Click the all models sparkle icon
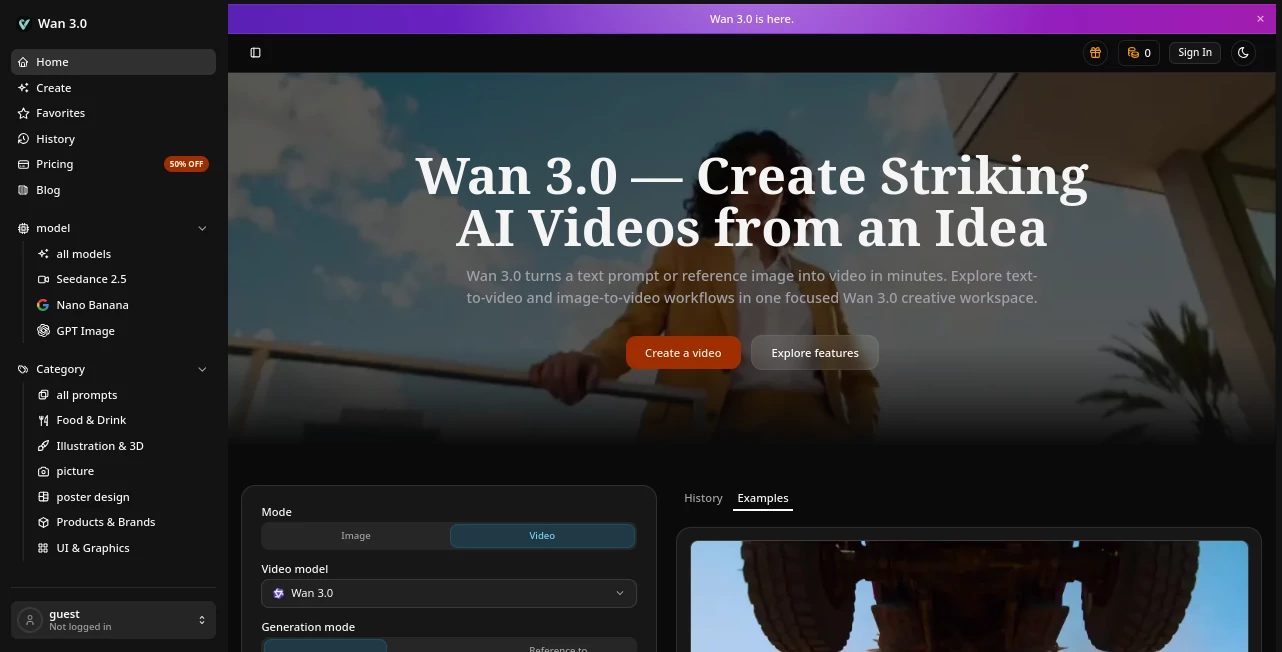This screenshot has width=1282, height=652. tap(43, 254)
